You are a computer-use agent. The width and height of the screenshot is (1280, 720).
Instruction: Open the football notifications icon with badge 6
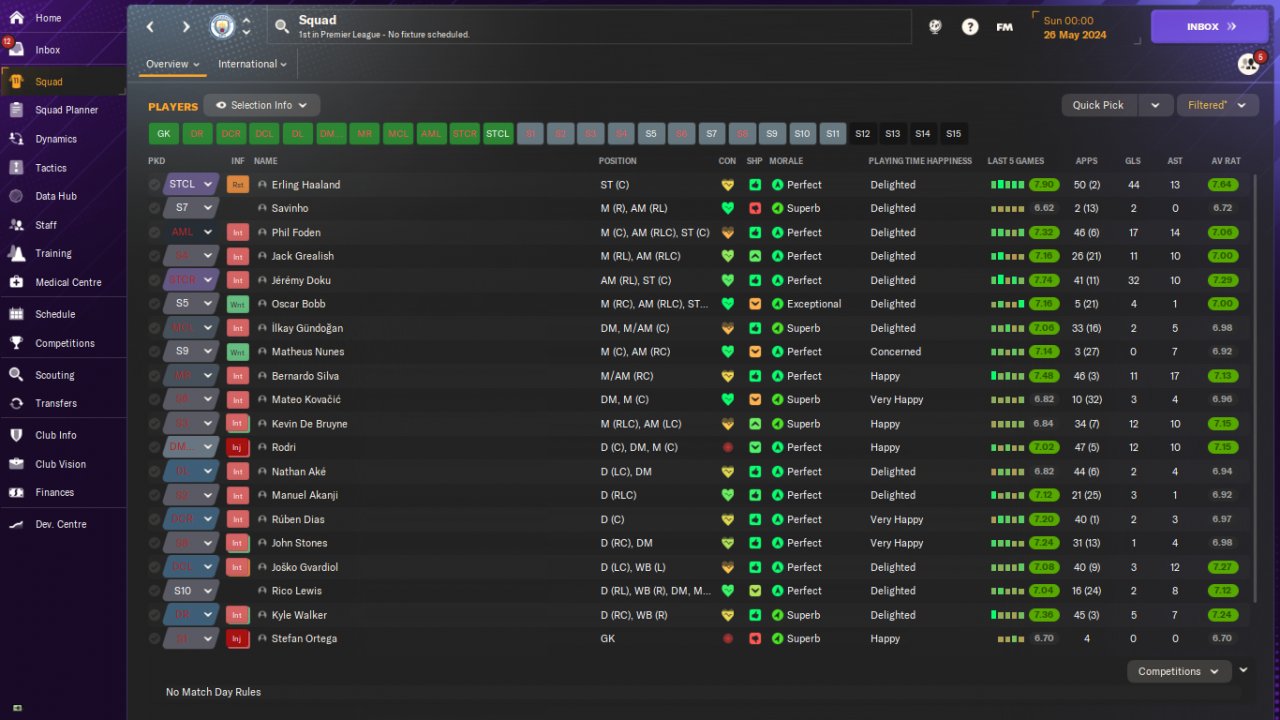click(x=1249, y=64)
